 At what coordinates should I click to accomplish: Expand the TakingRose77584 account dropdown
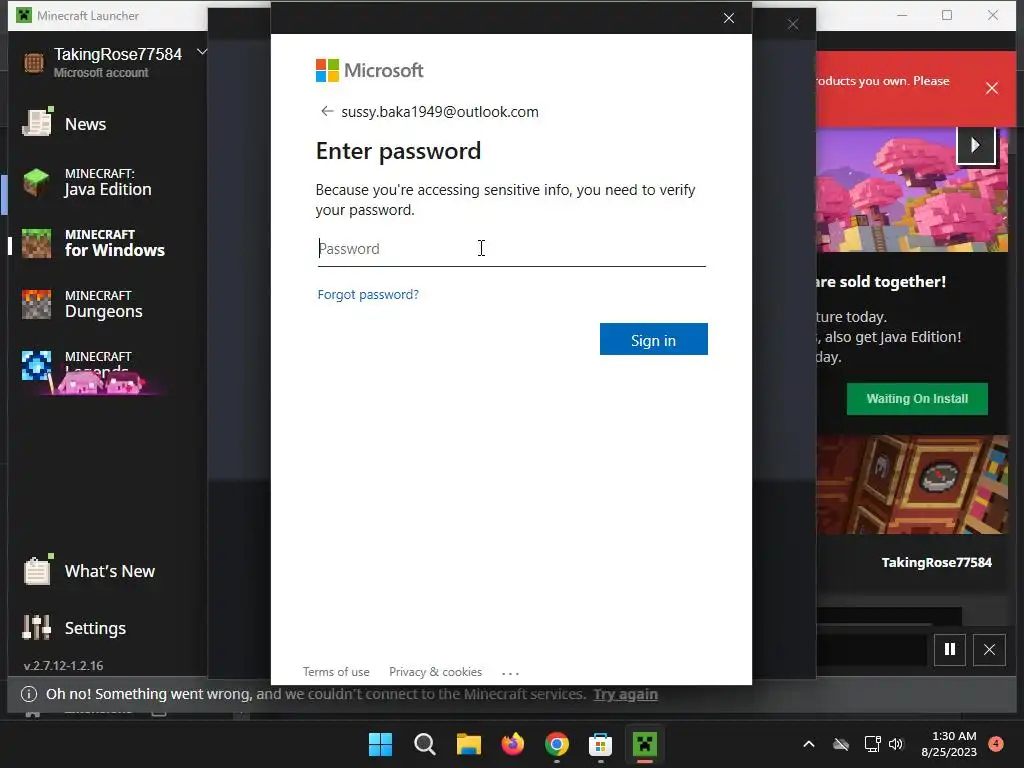[x=202, y=52]
